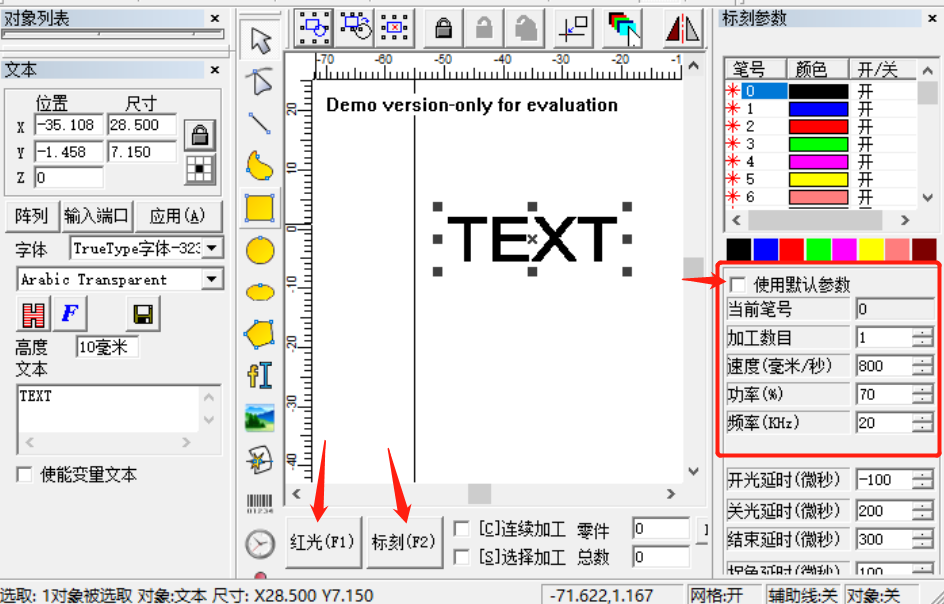Click the 阵列 button
The width and height of the screenshot is (944, 604).
click(x=31, y=216)
